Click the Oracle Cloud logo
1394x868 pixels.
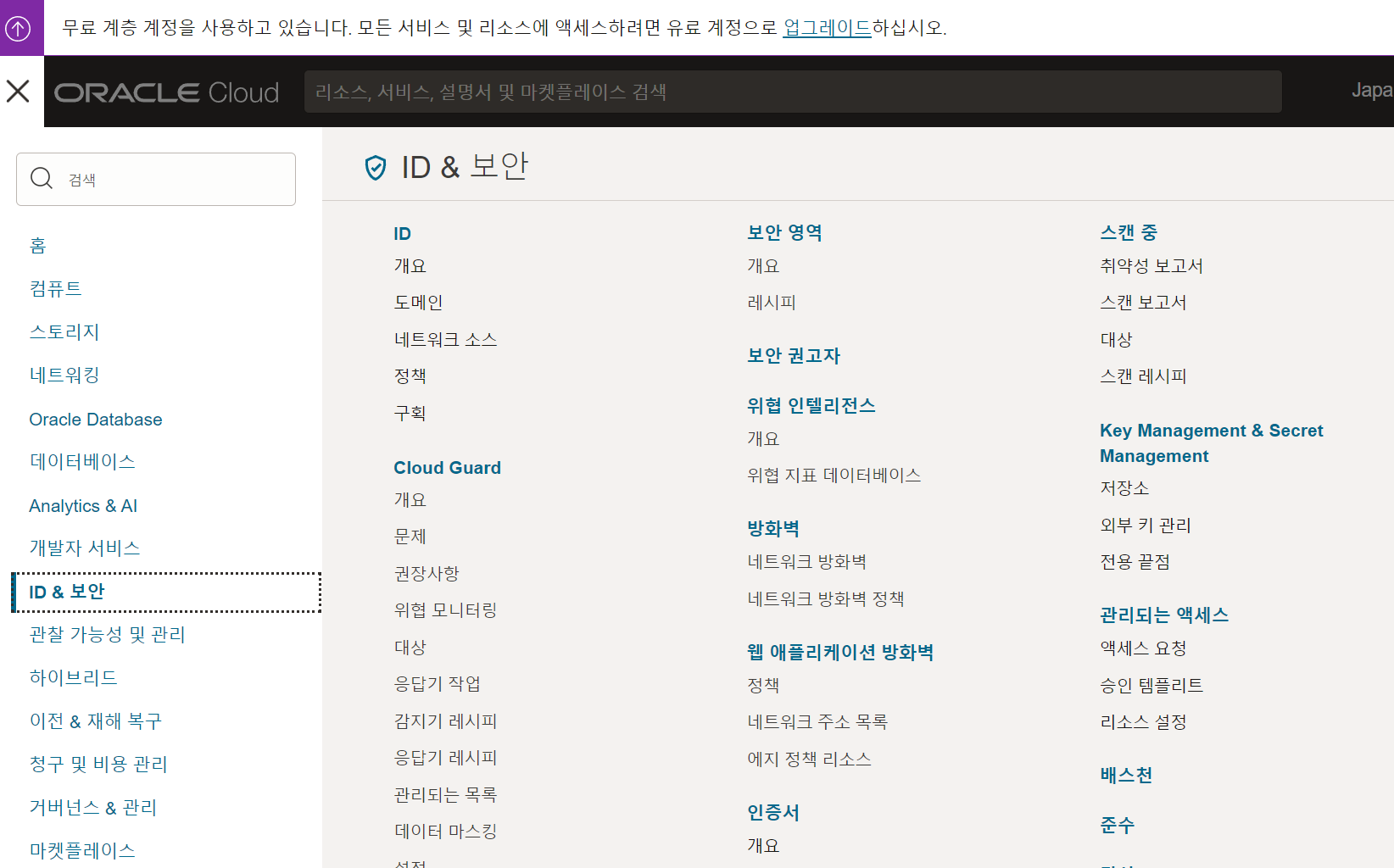[167, 92]
